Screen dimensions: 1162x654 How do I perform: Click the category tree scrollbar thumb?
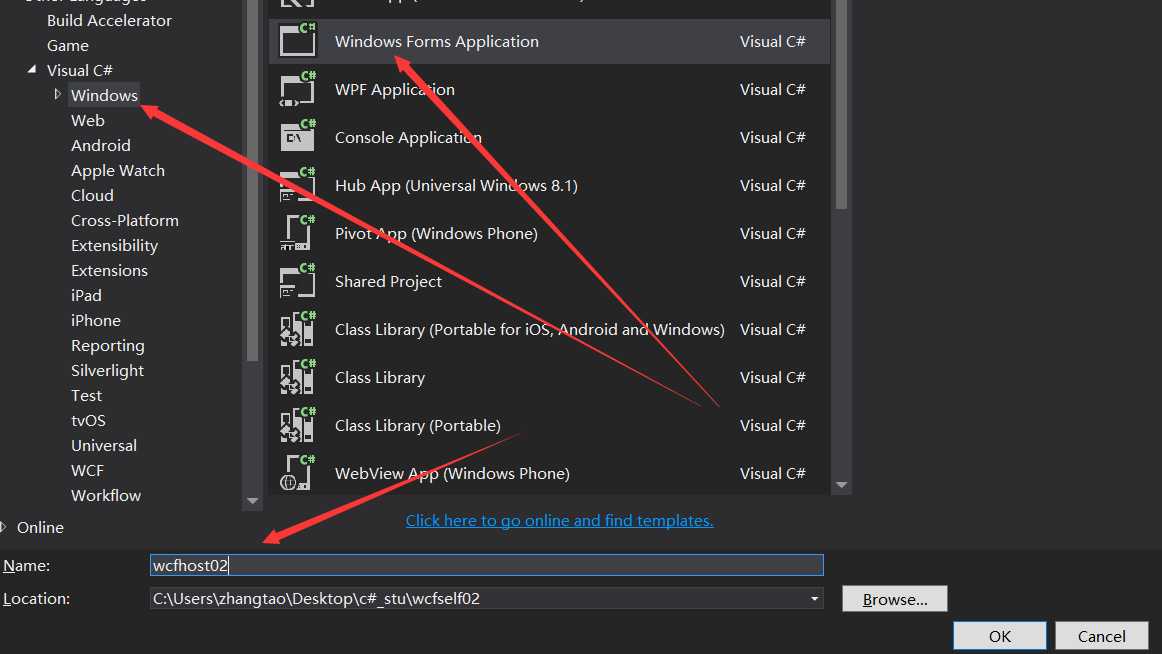252,180
